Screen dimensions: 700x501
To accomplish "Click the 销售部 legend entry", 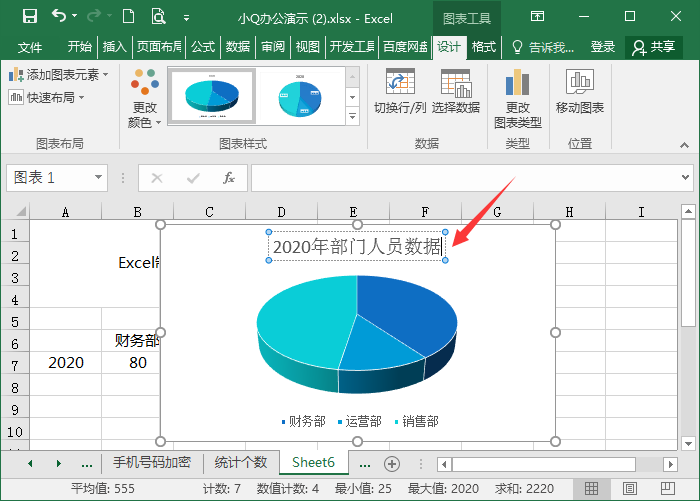I will click(x=417, y=421).
